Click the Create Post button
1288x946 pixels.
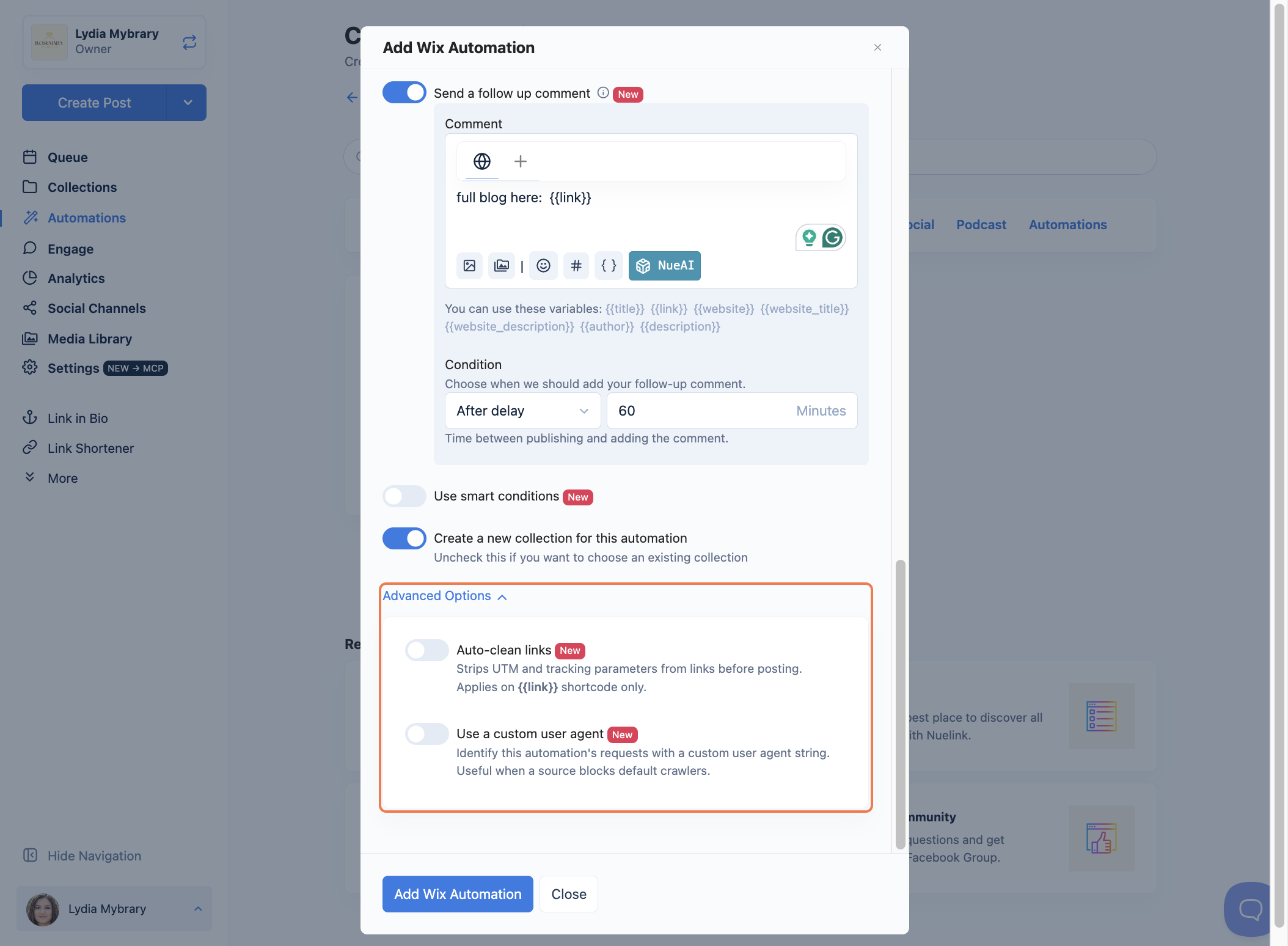[95, 103]
